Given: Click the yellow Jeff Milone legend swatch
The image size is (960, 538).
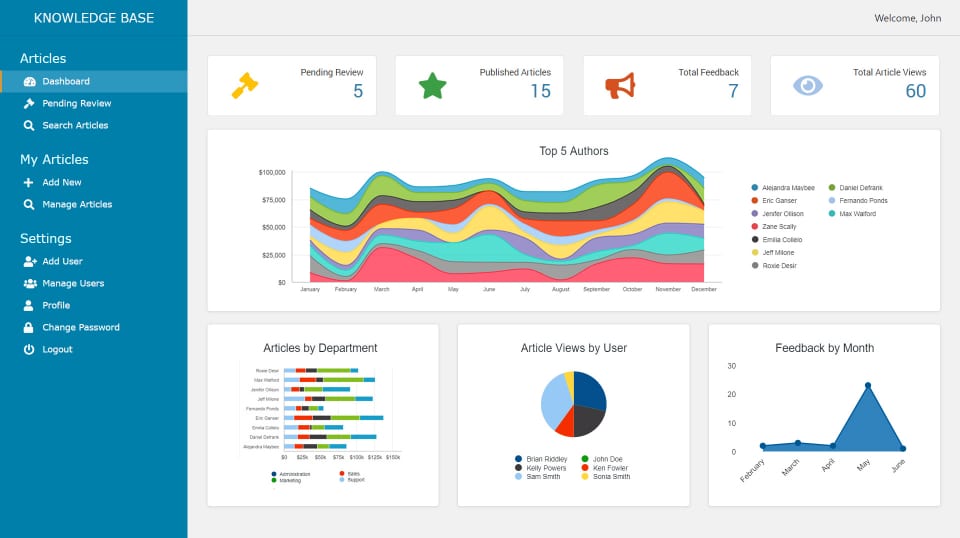Looking at the screenshot, I should coord(755,253).
